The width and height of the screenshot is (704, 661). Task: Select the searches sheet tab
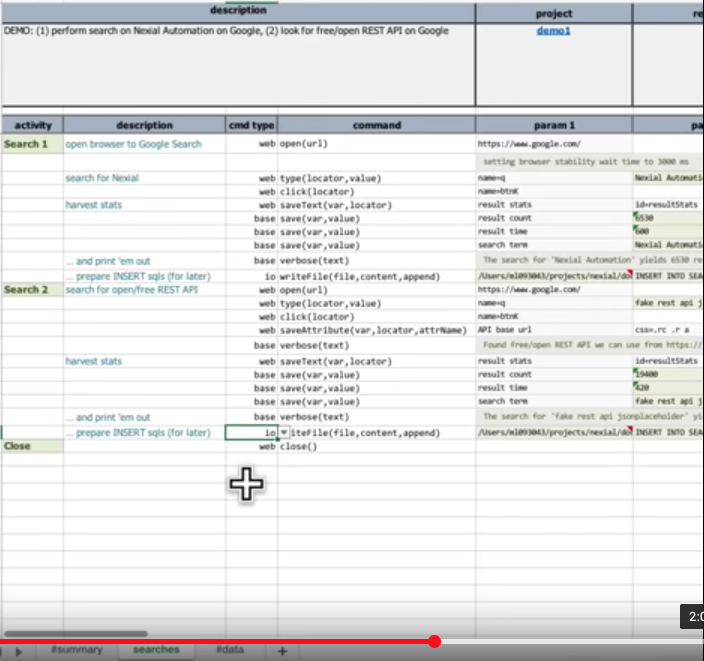point(156,650)
